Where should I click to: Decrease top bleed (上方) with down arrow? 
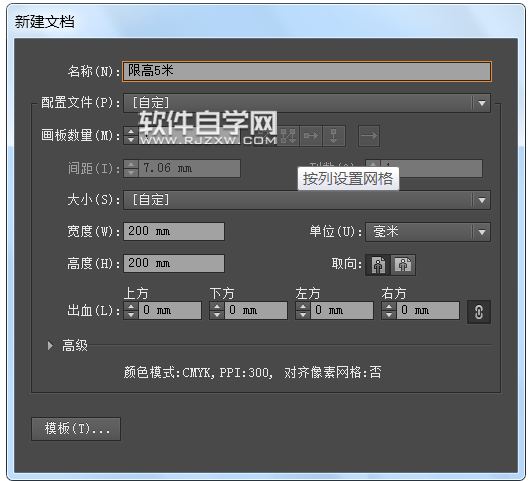point(131,315)
